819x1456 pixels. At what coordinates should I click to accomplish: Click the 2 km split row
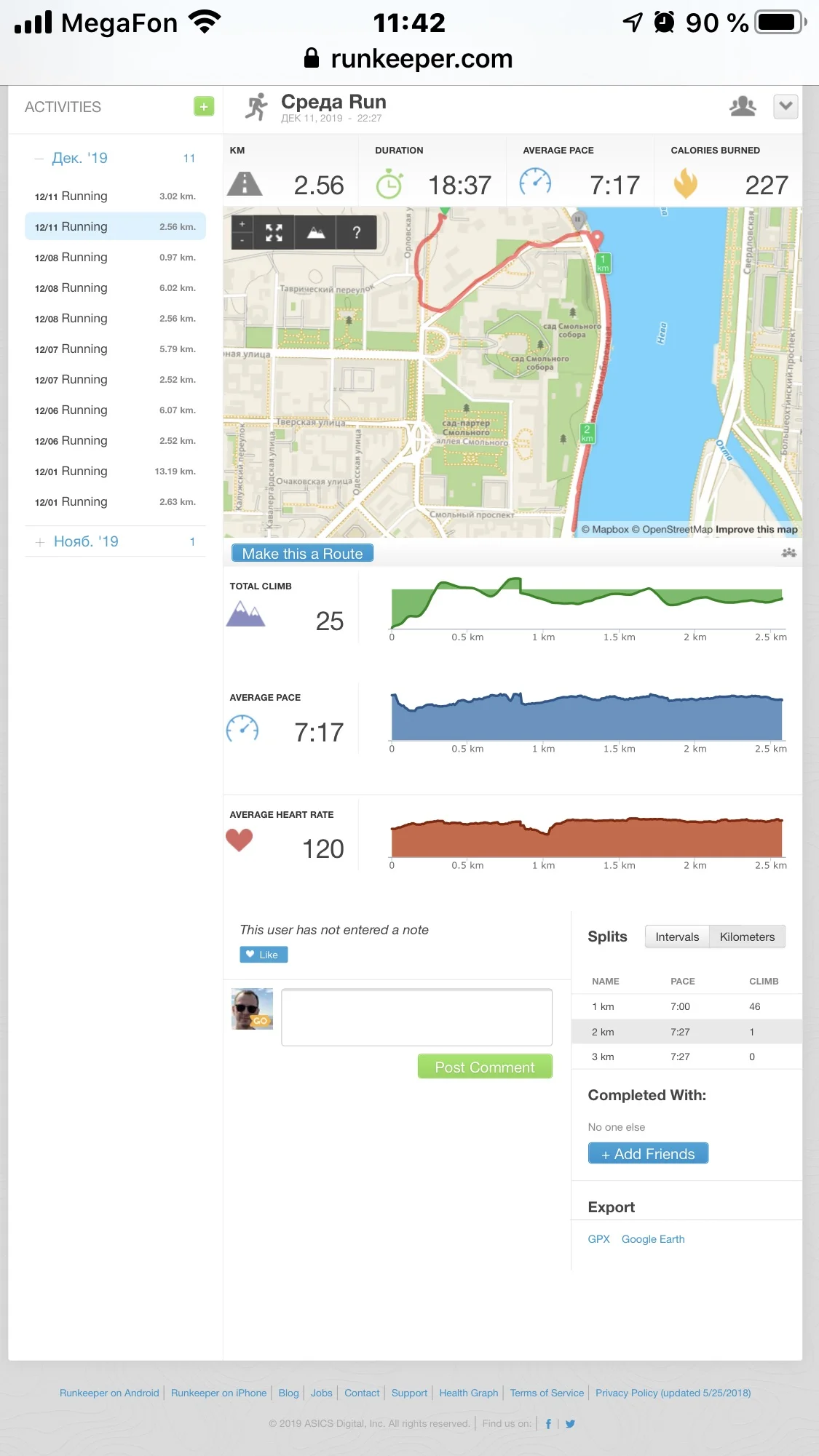pos(687,1032)
